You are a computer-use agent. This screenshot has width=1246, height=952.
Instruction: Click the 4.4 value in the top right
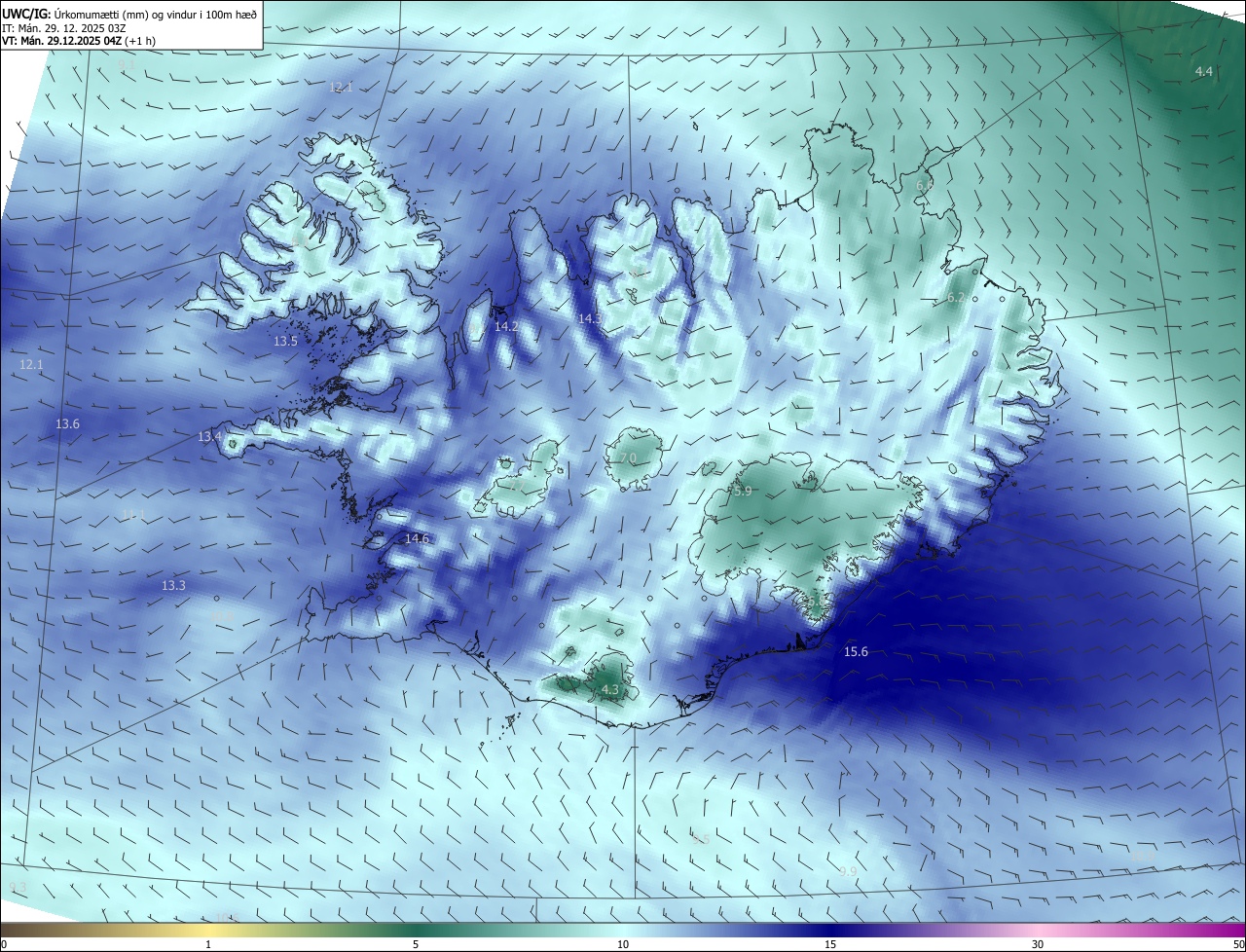tap(1204, 72)
